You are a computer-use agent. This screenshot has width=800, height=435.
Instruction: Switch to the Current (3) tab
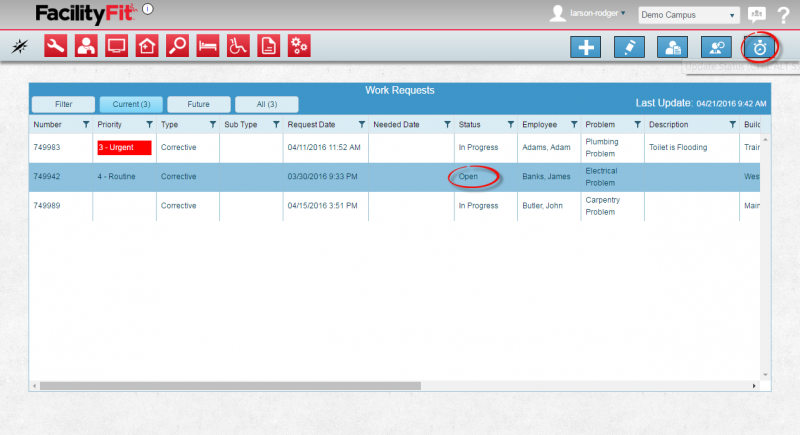click(131, 104)
